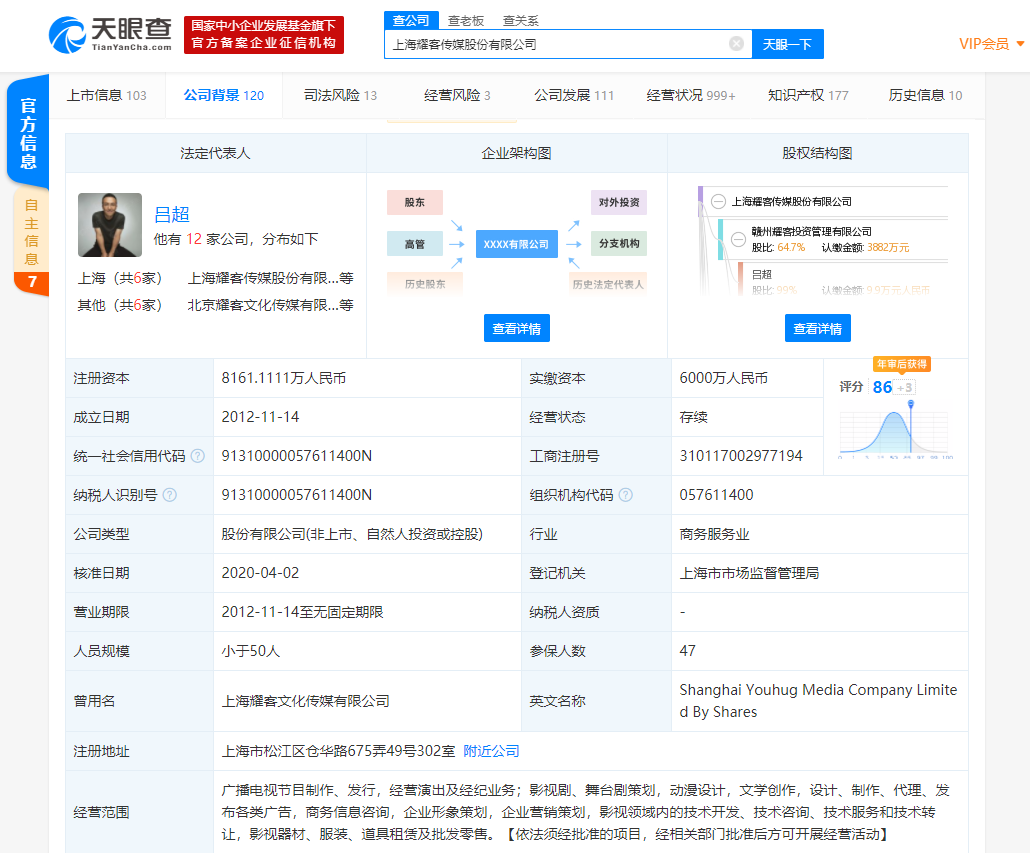Click the 上海（共6家） region label
Image resolution: width=1030 pixels, height=853 pixels.
click(x=120, y=278)
